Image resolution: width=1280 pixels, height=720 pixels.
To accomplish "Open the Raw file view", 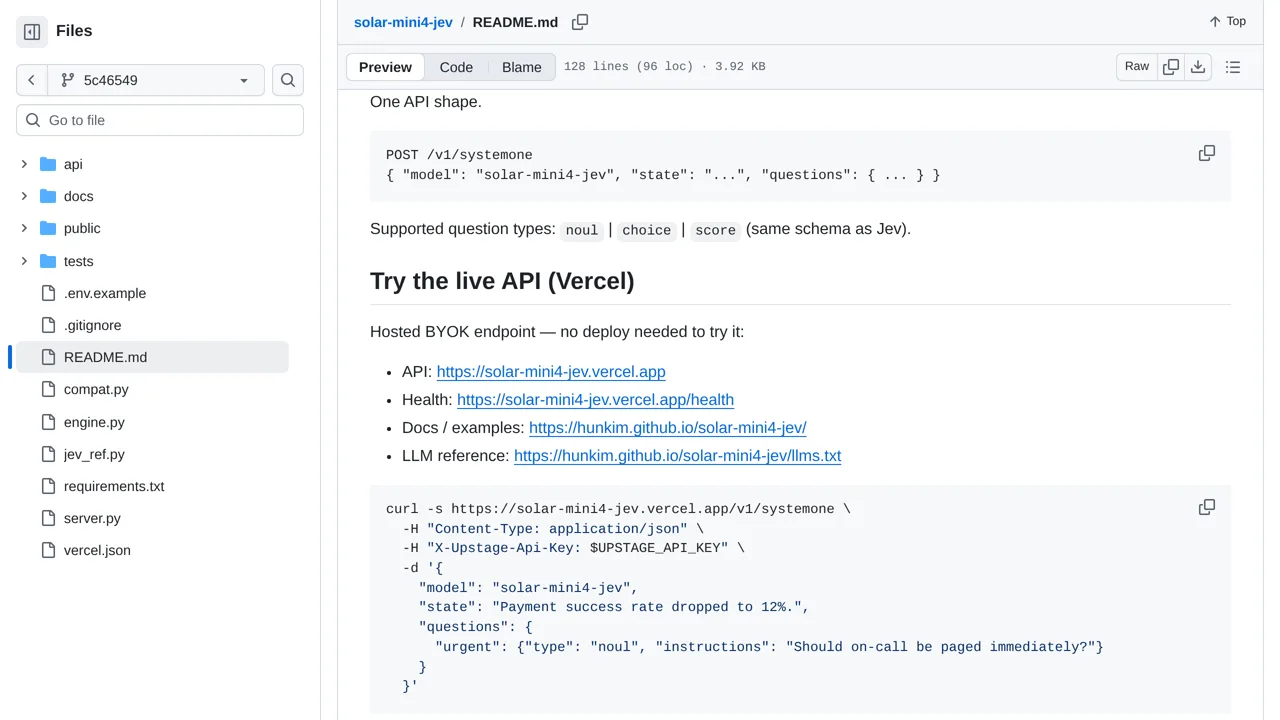I will point(1137,67).
